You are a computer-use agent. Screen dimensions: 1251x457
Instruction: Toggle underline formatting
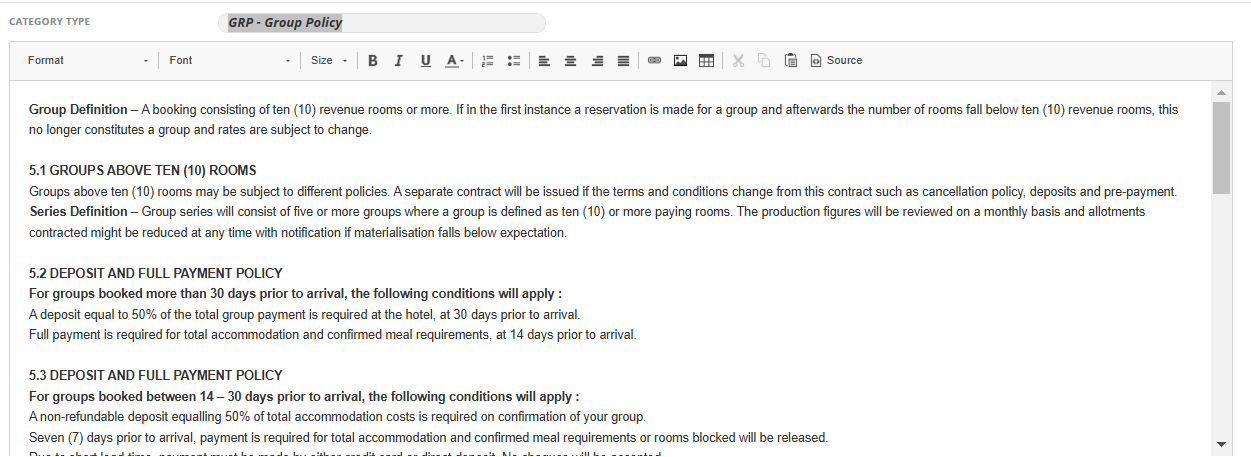425,61
